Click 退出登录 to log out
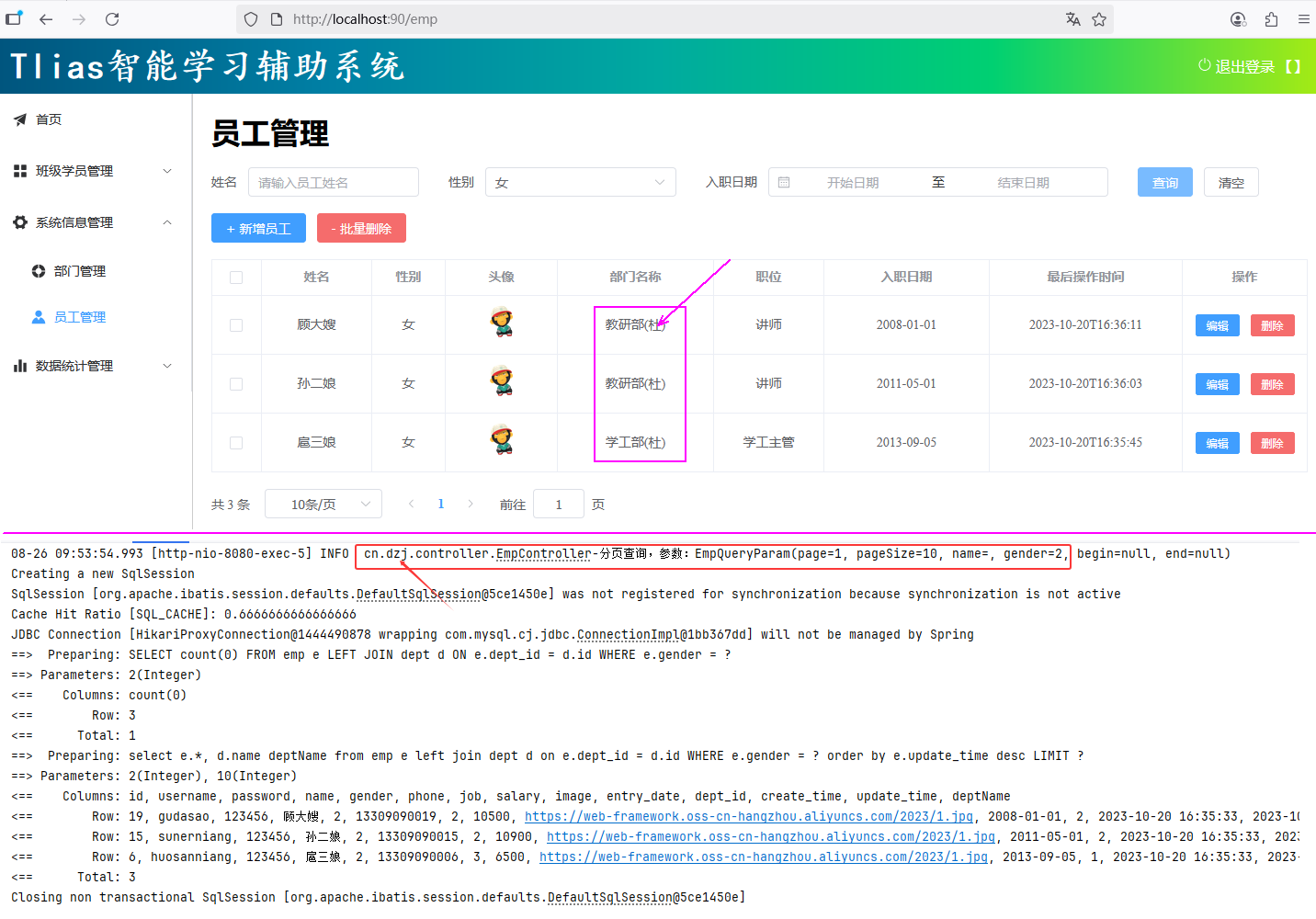The image size is (1316, 919). pos(1243,66)
